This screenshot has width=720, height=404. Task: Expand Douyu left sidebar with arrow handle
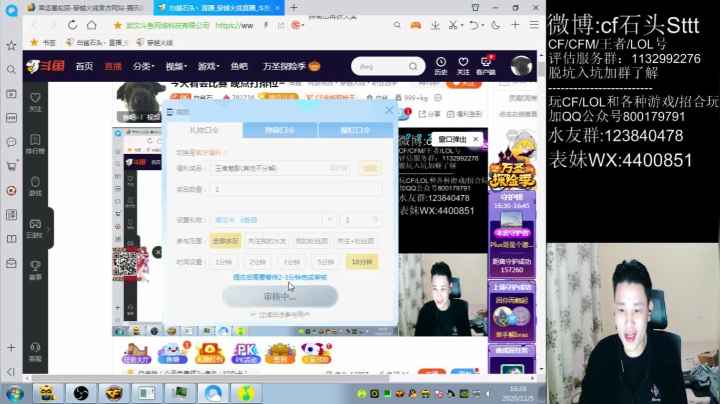[x=49, y=229]
